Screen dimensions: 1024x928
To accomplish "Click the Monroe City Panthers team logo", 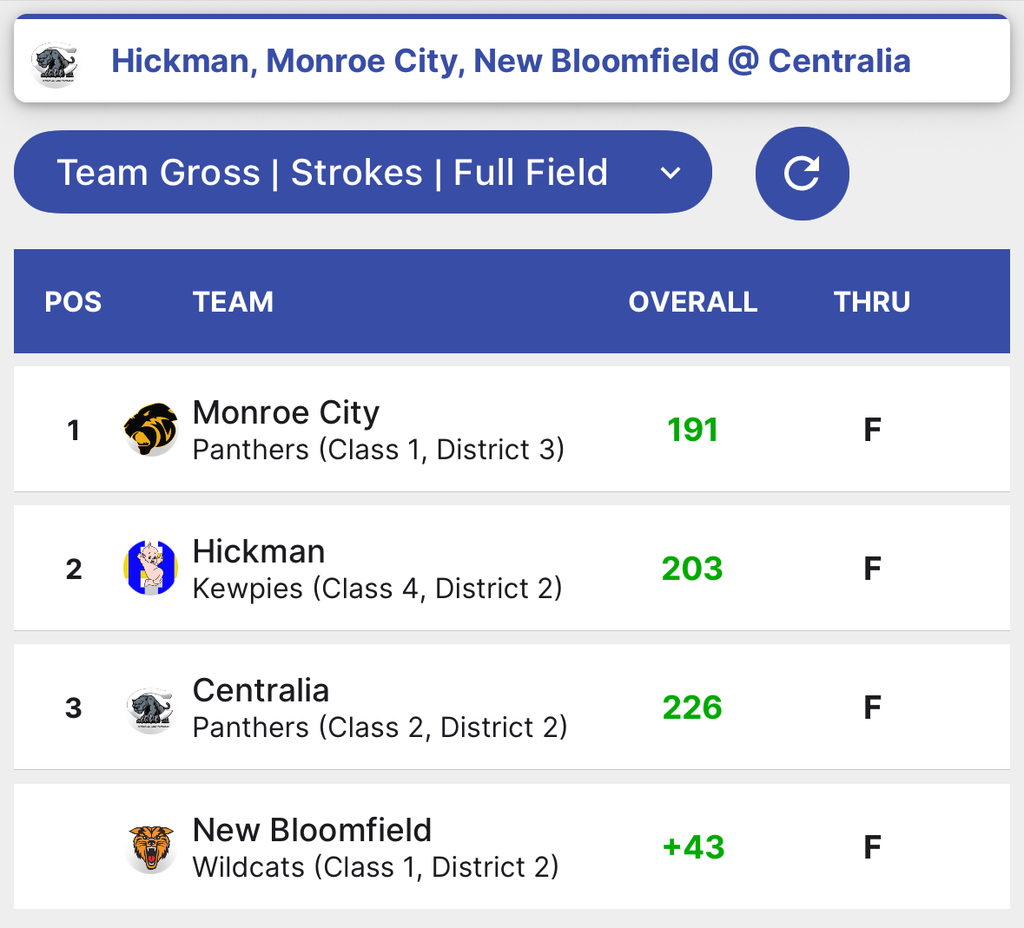I will [151, 430].
